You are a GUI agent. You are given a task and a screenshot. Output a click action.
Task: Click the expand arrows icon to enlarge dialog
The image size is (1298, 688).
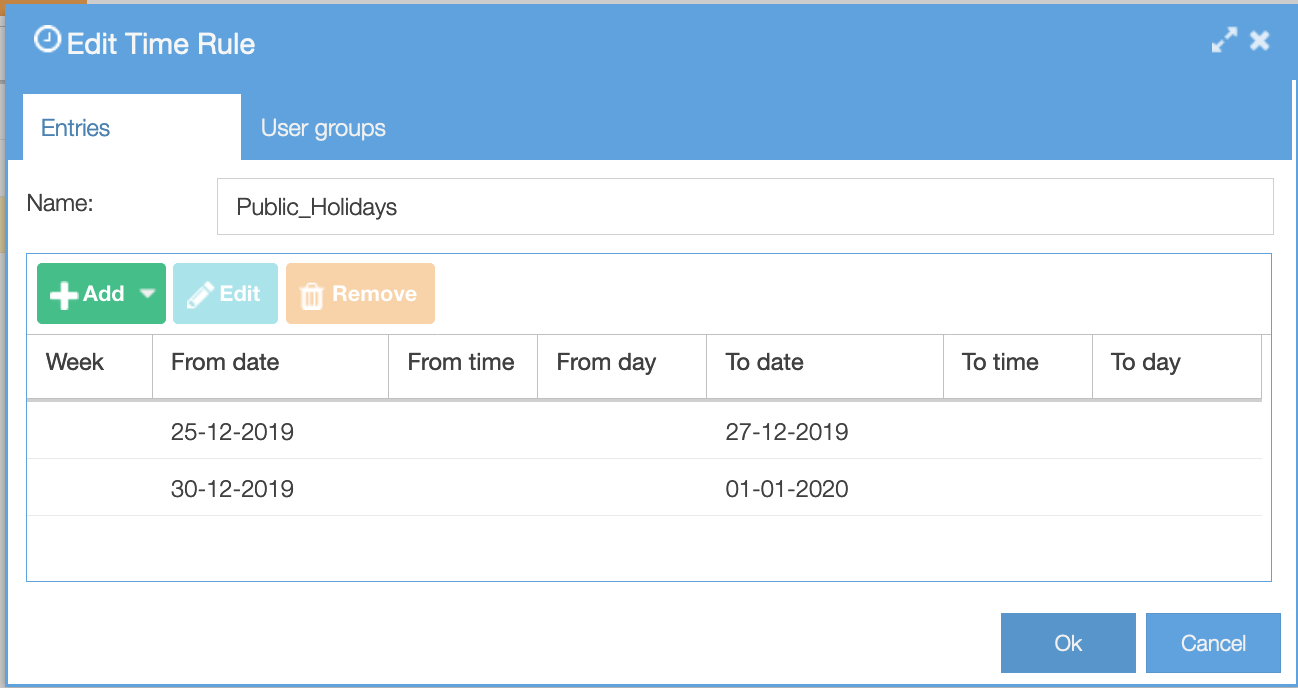[x=1224, y=40]
